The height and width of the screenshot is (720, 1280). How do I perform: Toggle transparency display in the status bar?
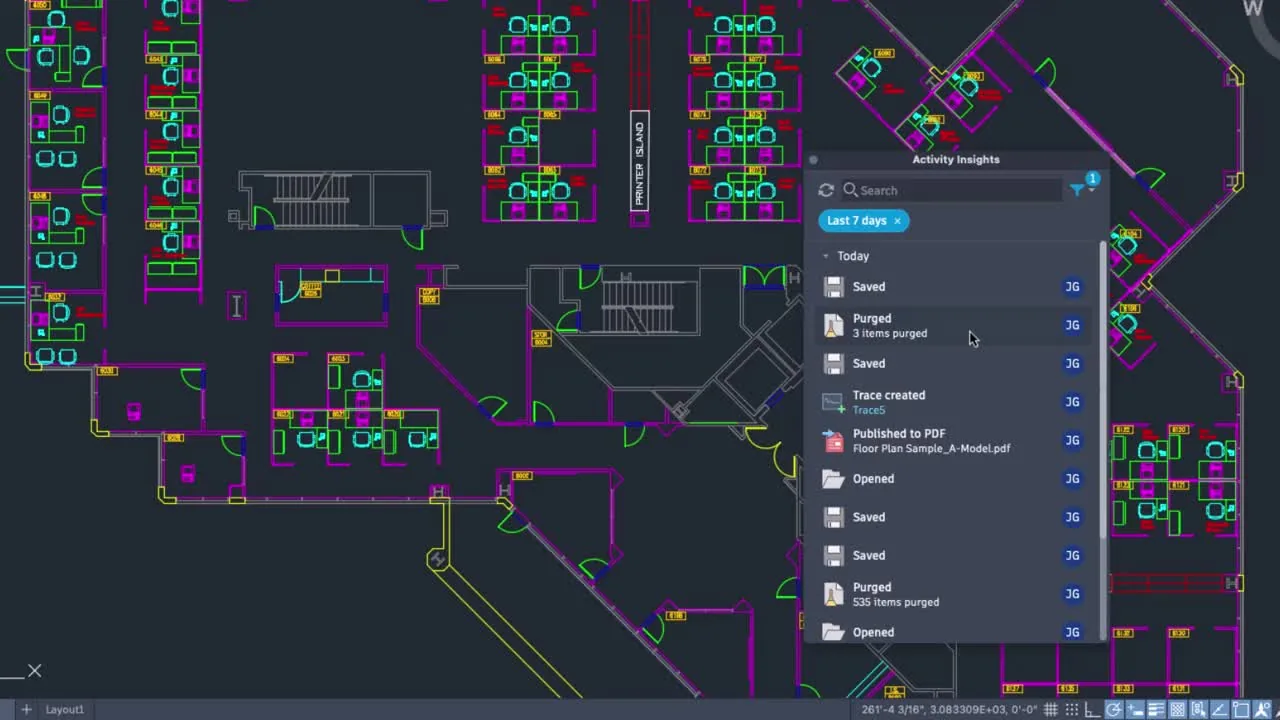tap(1177, 710)
